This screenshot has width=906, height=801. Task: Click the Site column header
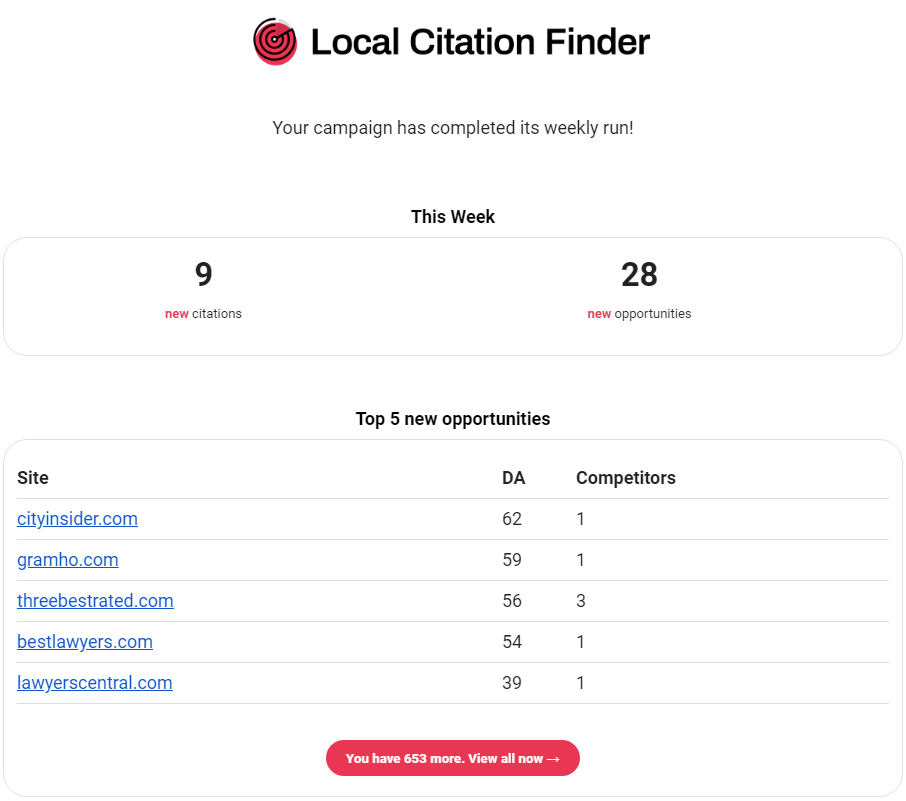[33, 478]
